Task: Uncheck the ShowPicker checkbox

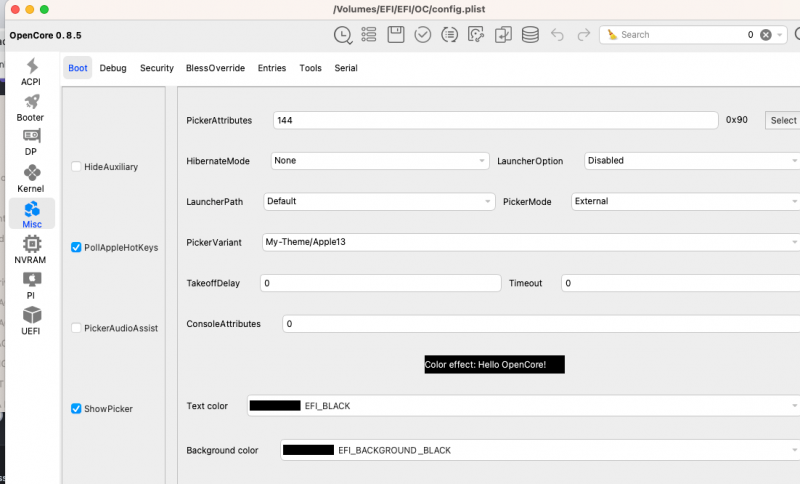Action: point(76,409)
